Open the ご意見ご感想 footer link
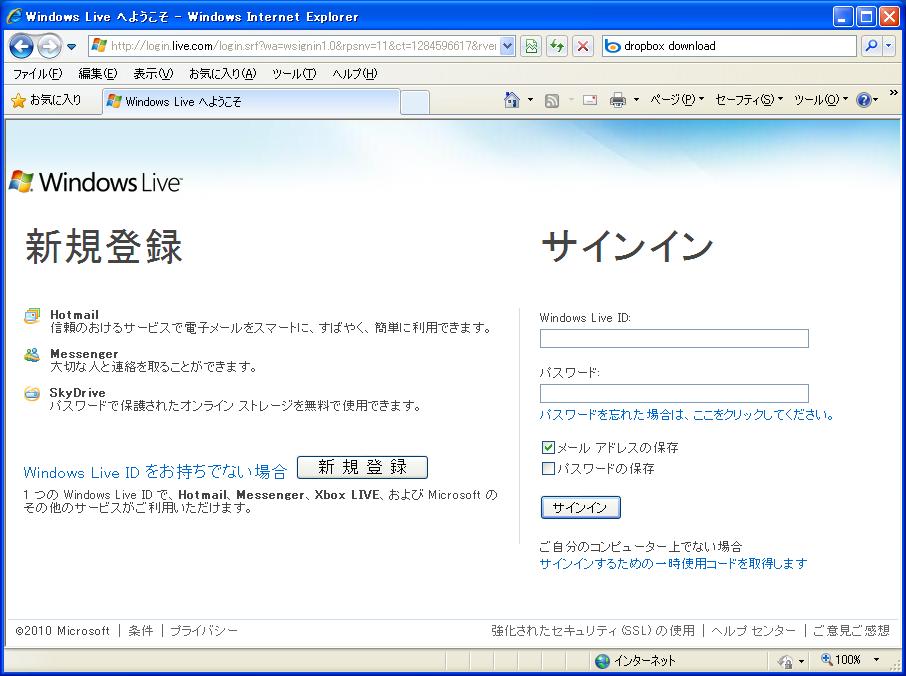Screen dimensions: 906x676 [x=851, y=630]
